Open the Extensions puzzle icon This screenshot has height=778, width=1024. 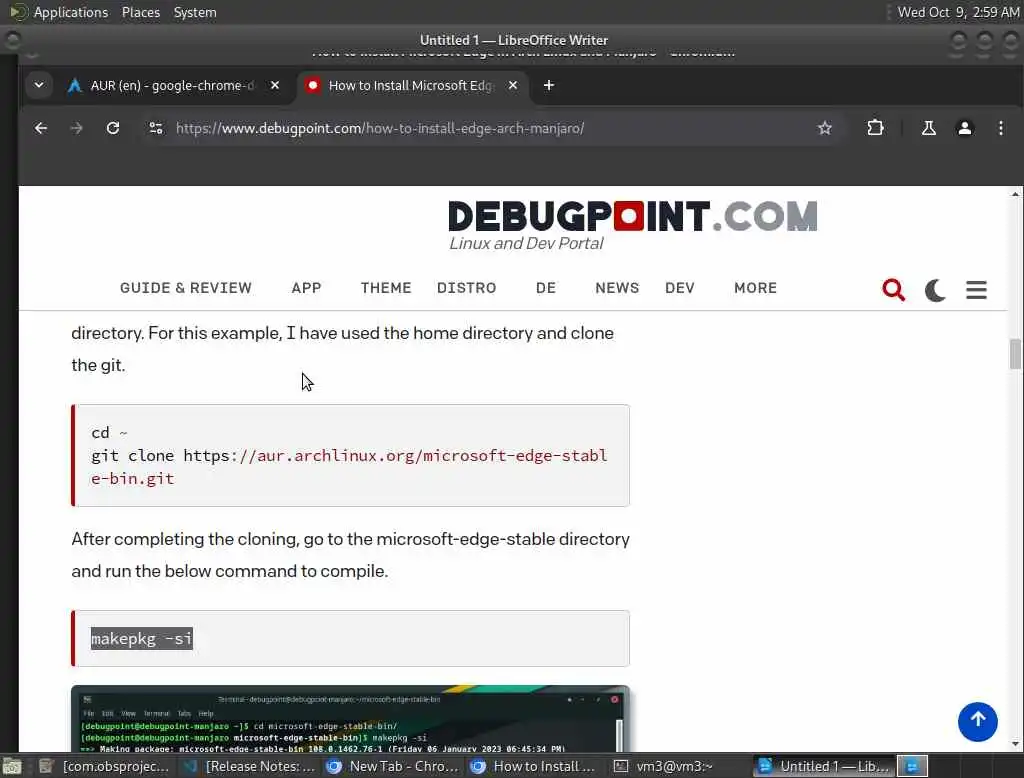[875, 128]
